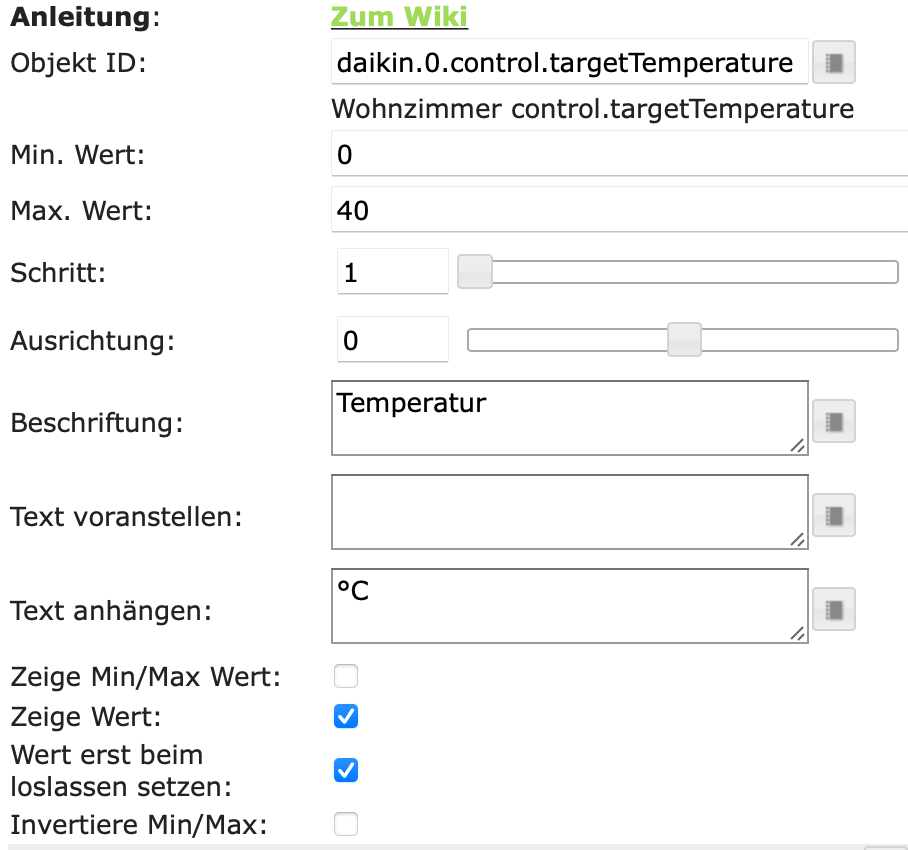Click the Ausrichtung slider handle
Viewport: 908px width, 850px height.
[684, 340]
